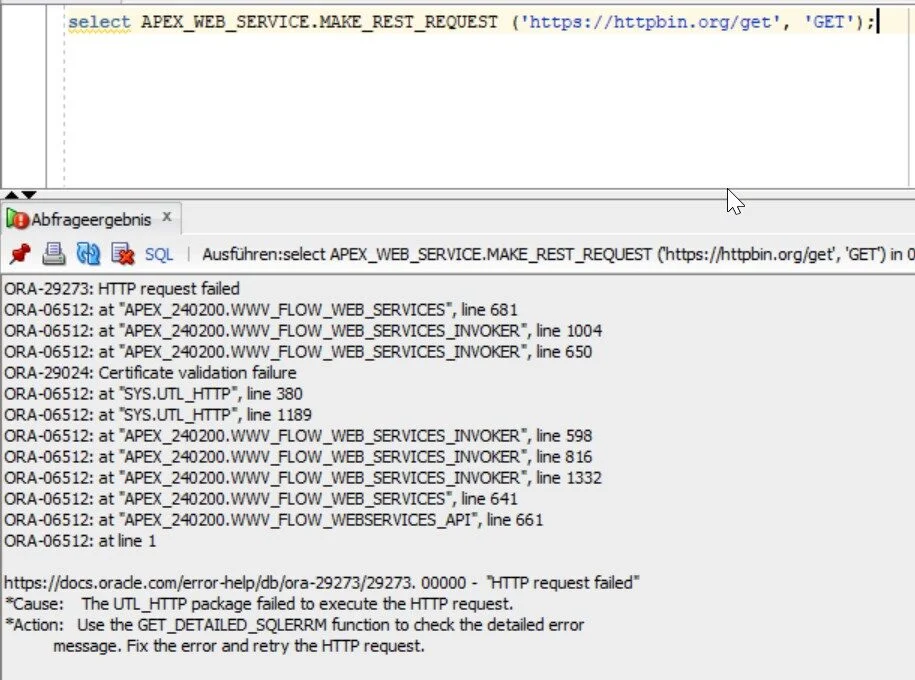This screenshot has width=915, height=680.
Task: Click the SYS.UTL_HTTP line 1189 row
Action: (x=158, y=414)
